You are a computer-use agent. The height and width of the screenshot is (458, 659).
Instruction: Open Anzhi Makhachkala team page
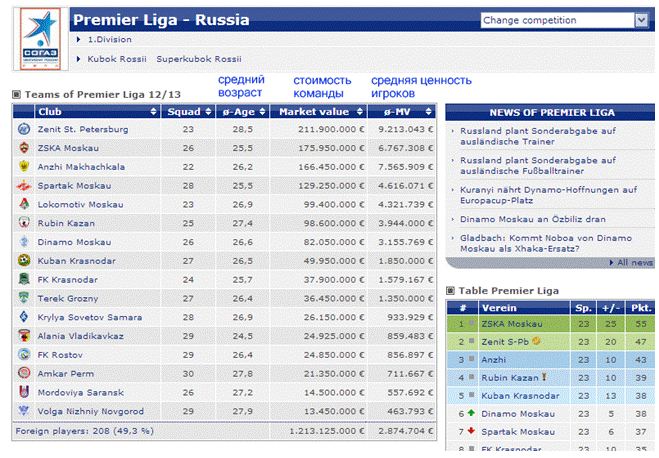click(x=81, y=167)
